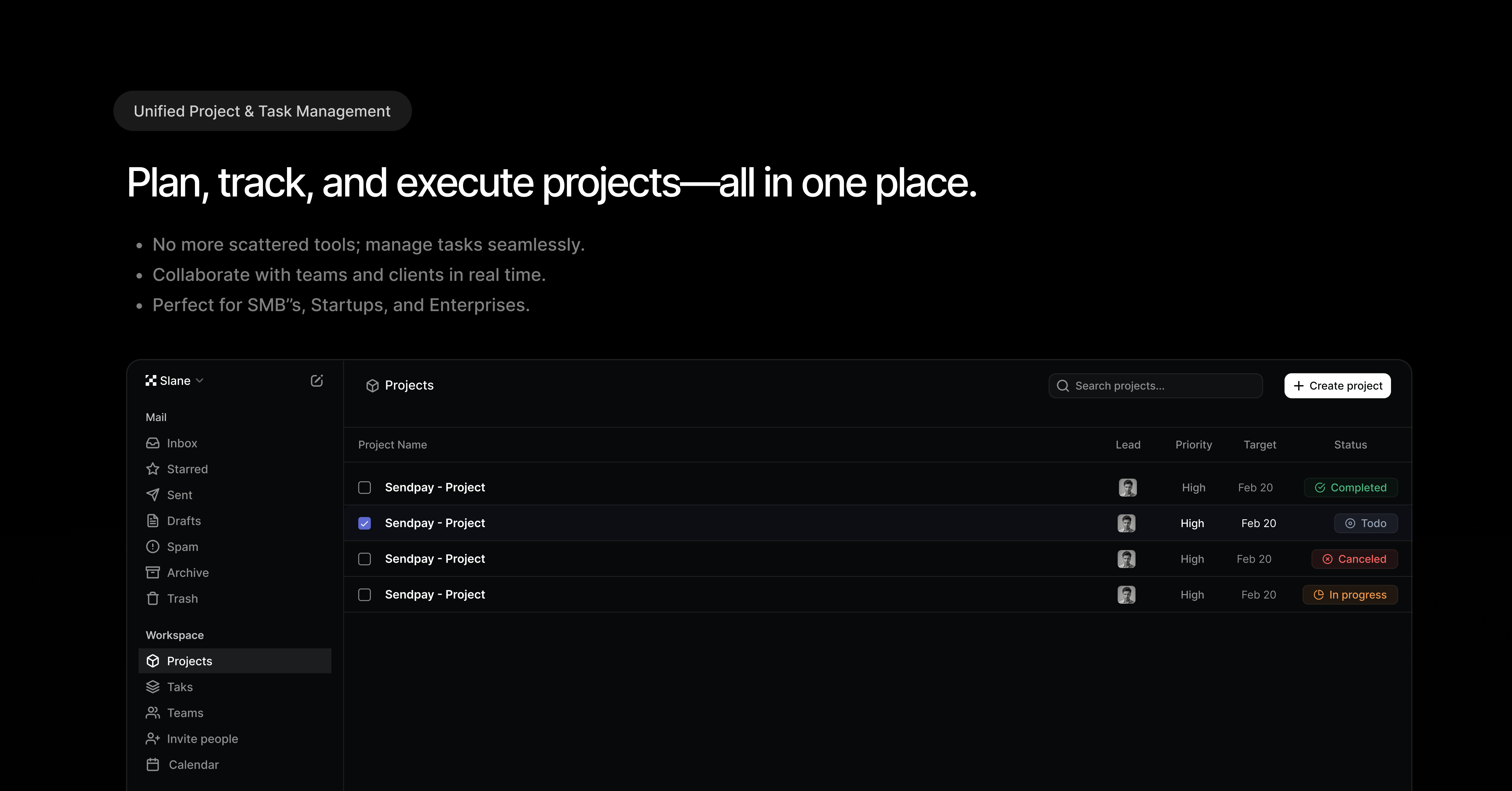This screenshot has width=1512, height=791.
Task: Click the Create project button
Action: 1337,385
